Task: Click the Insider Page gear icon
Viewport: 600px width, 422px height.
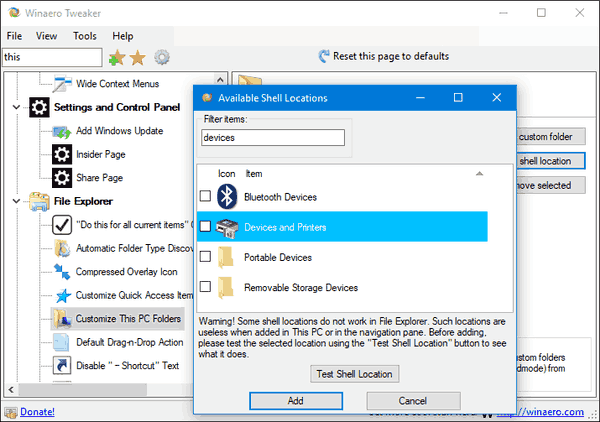Action: point(62,154)
